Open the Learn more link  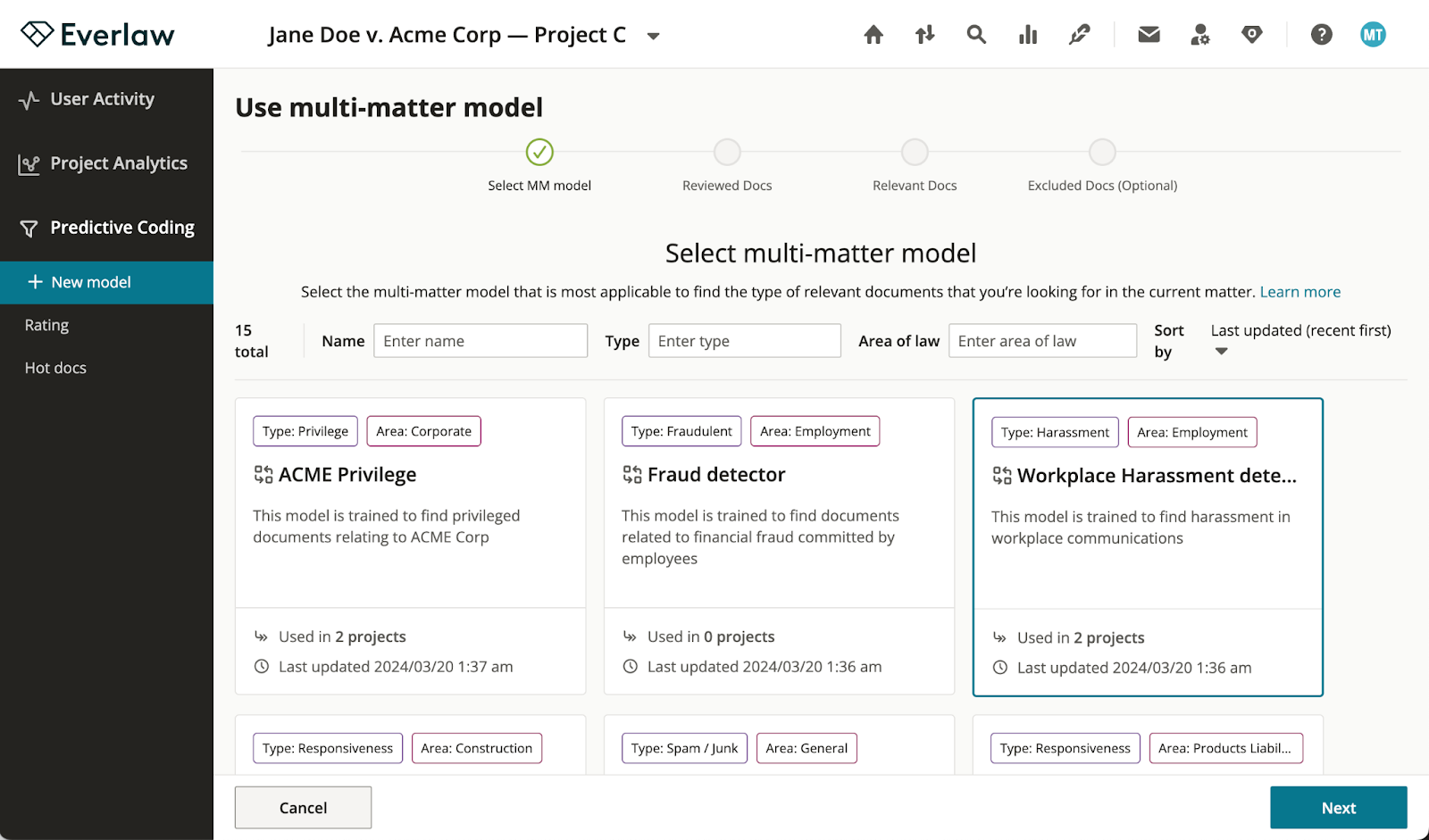tap(1300, 292)
